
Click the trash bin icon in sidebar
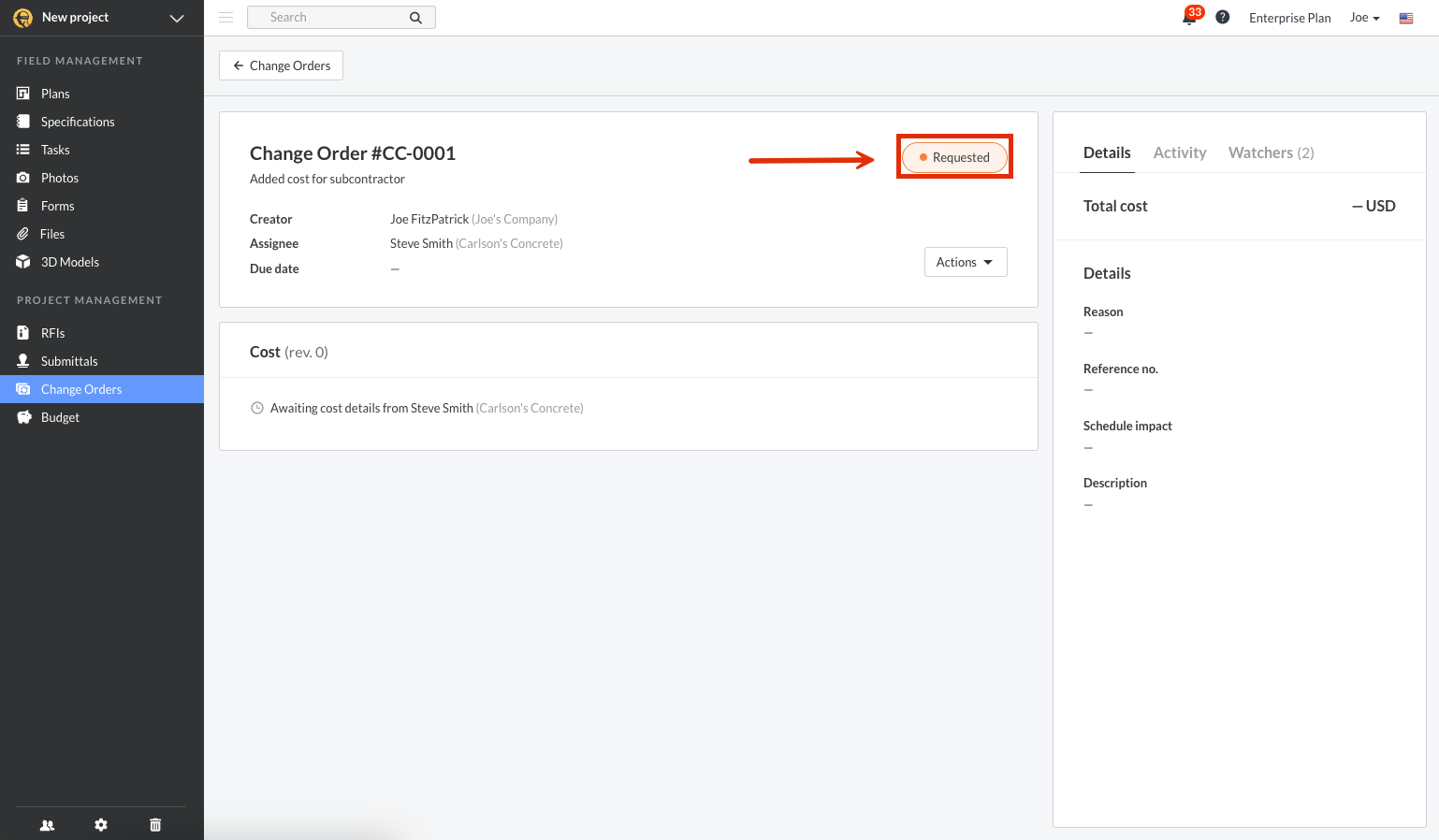[155, 825]
